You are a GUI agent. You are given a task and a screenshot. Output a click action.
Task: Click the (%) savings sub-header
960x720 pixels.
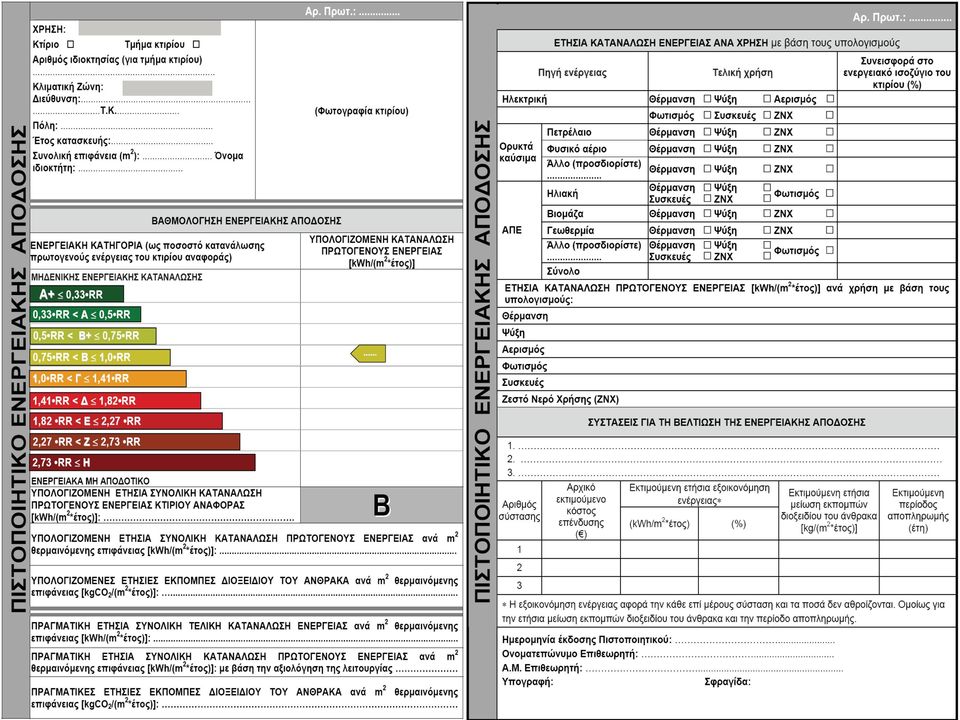739,524
